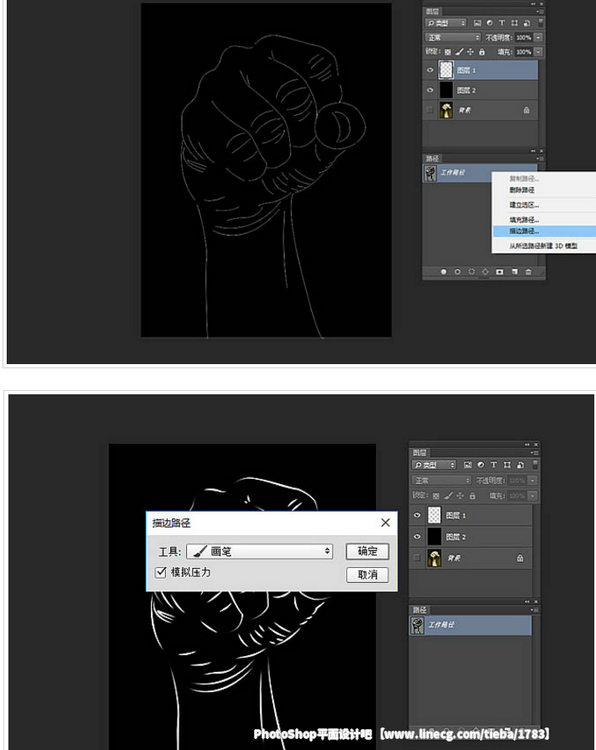Select 路径 tab in lower screenshot
The height and width of the screenshot is (750, 596).
pyautogui.click(x=419, y=610)
